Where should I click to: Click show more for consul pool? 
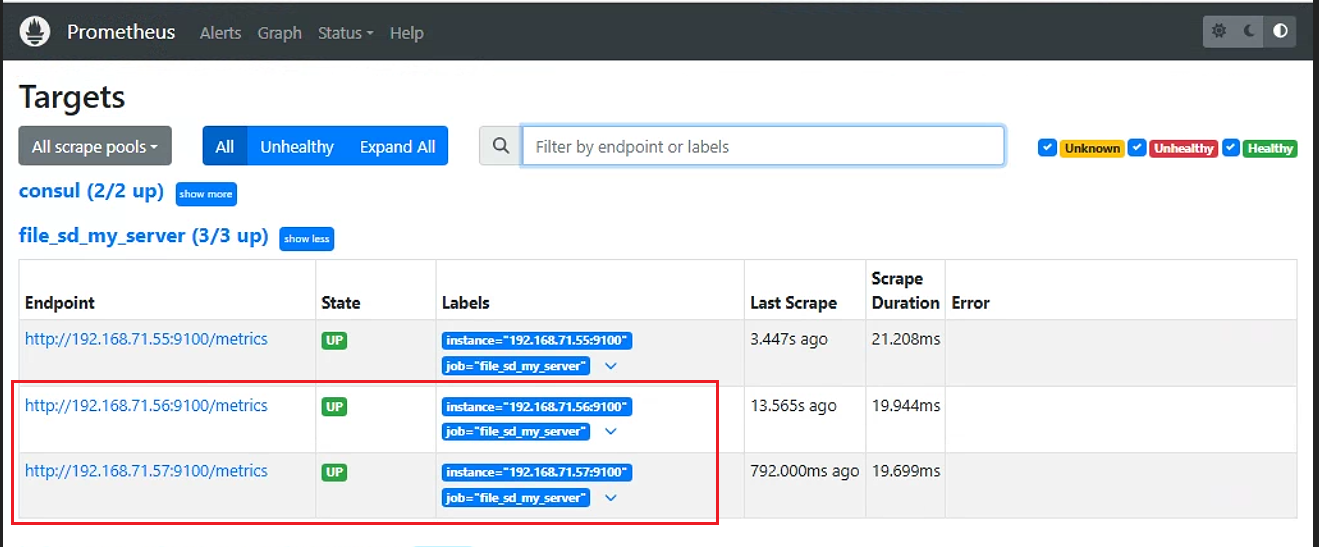coord(206,194)
